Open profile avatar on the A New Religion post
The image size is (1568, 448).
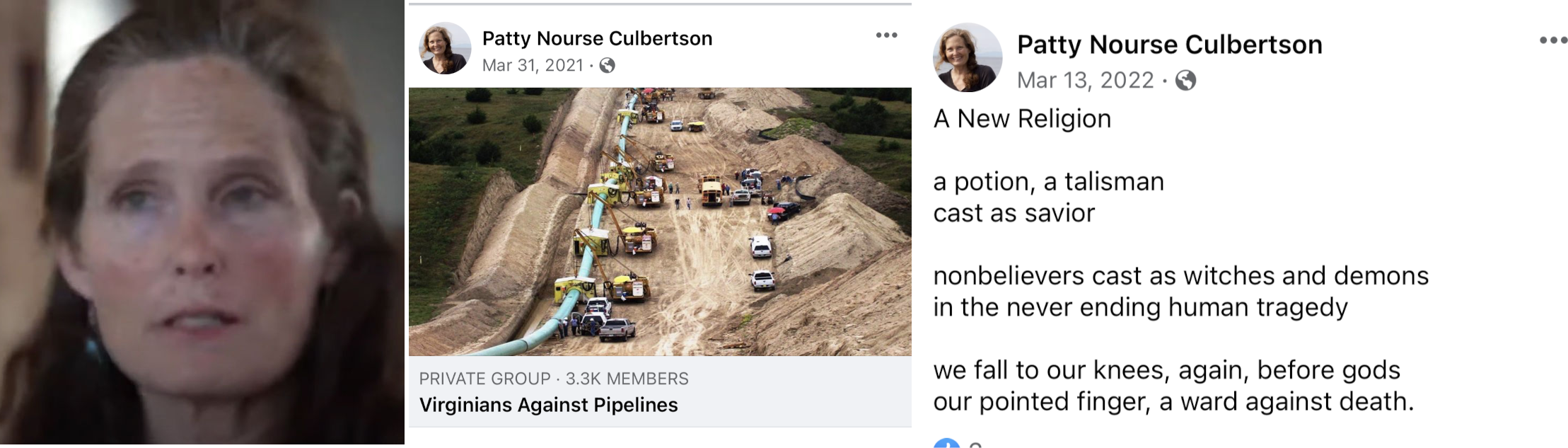pyautogui.click(x=967, y=57)
